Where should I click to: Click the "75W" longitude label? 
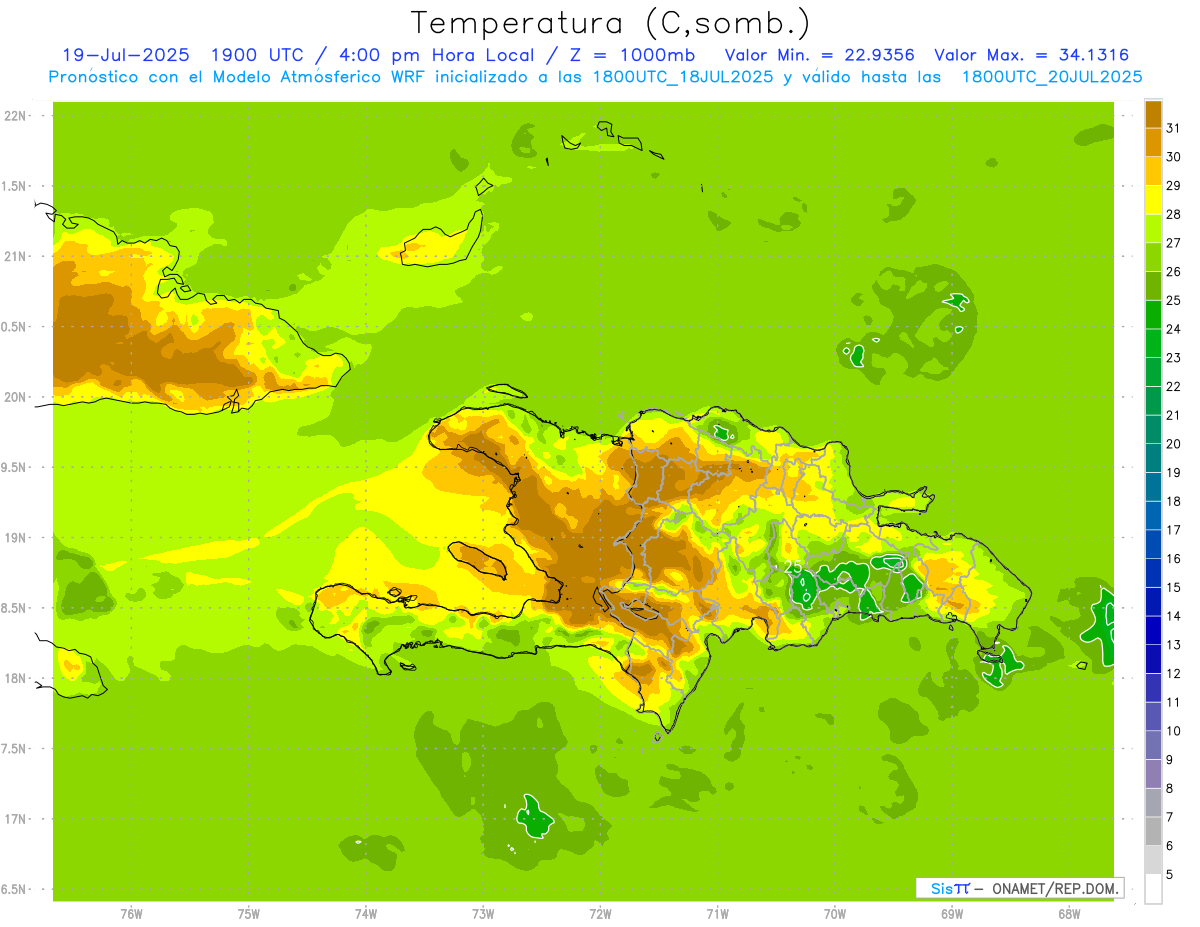[249, 913]
